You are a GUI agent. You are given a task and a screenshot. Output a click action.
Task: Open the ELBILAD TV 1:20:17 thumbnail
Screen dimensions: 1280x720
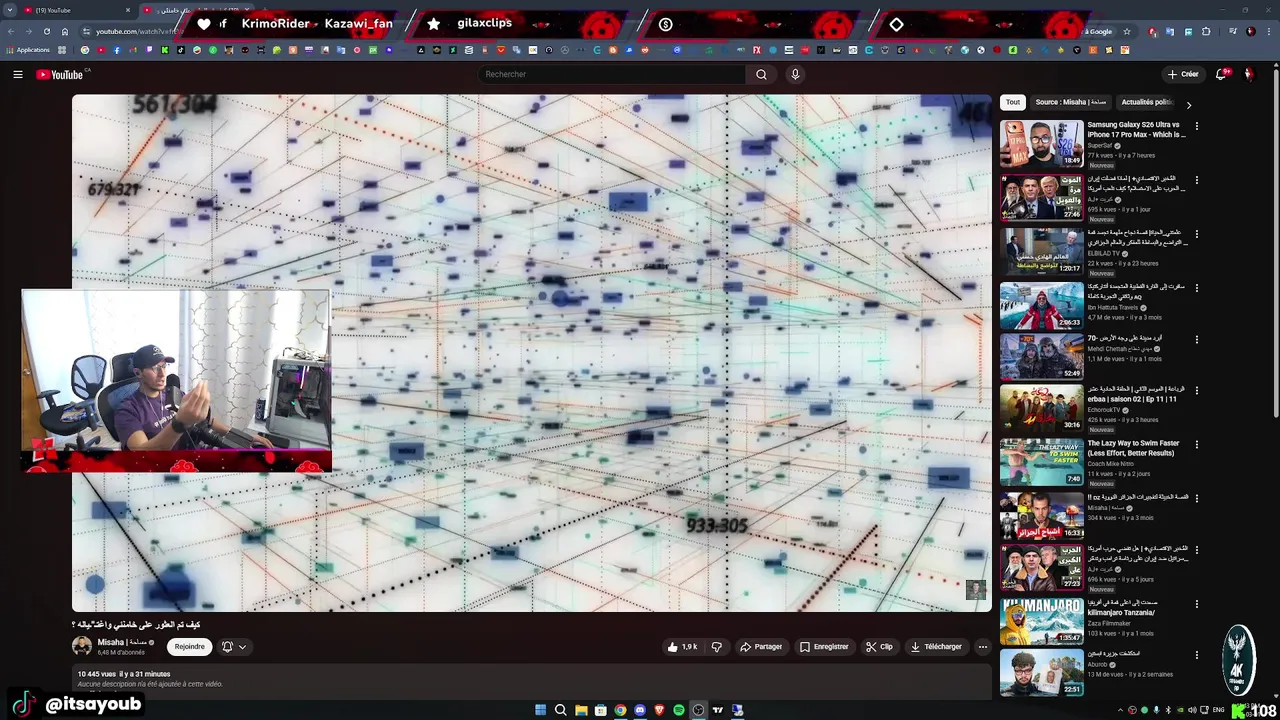1041,251
